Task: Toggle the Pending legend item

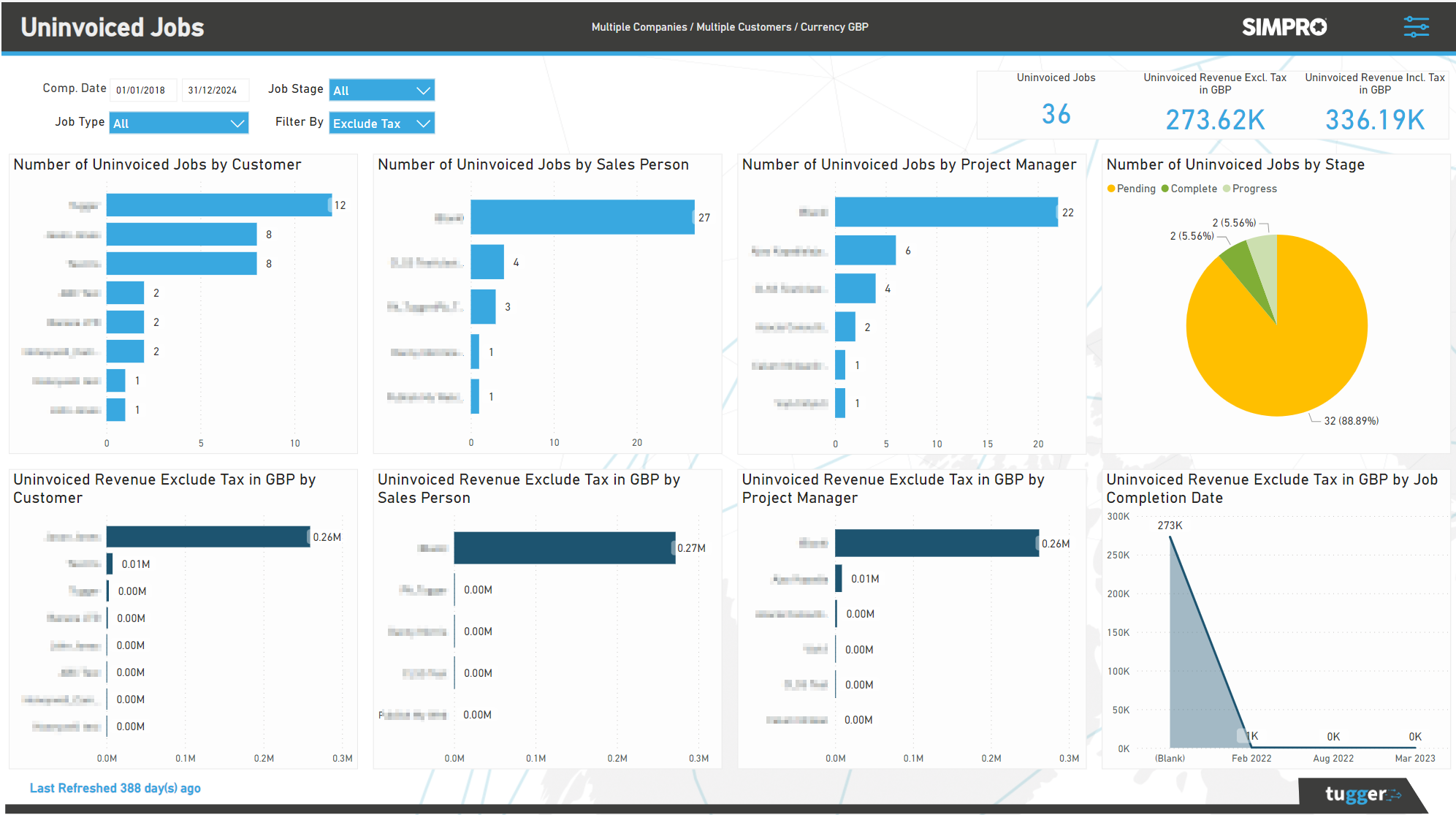Action: tap(1132, 188)
